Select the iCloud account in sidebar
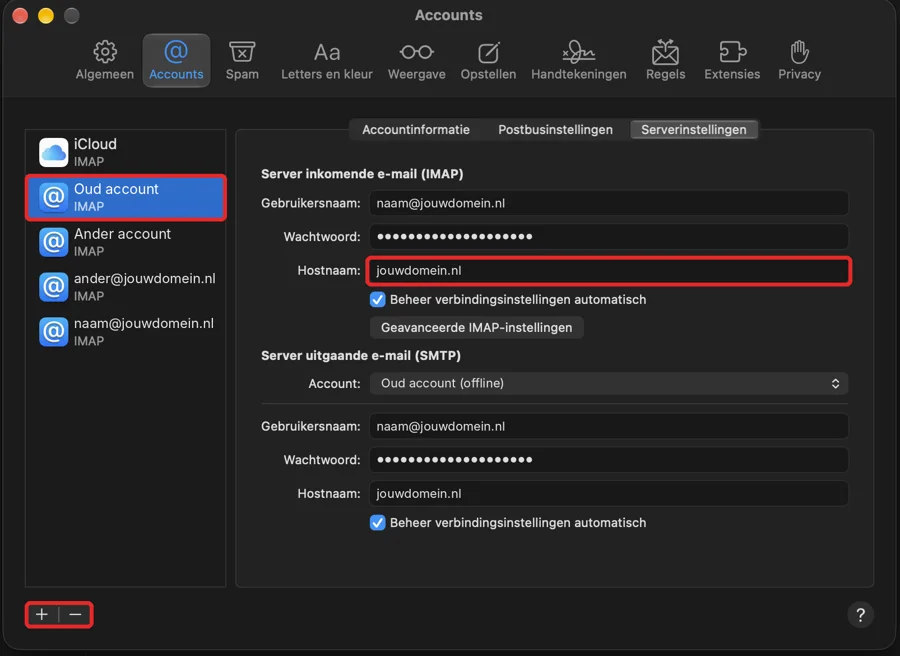Screen dimensions: 900x656 pos(126,152)
